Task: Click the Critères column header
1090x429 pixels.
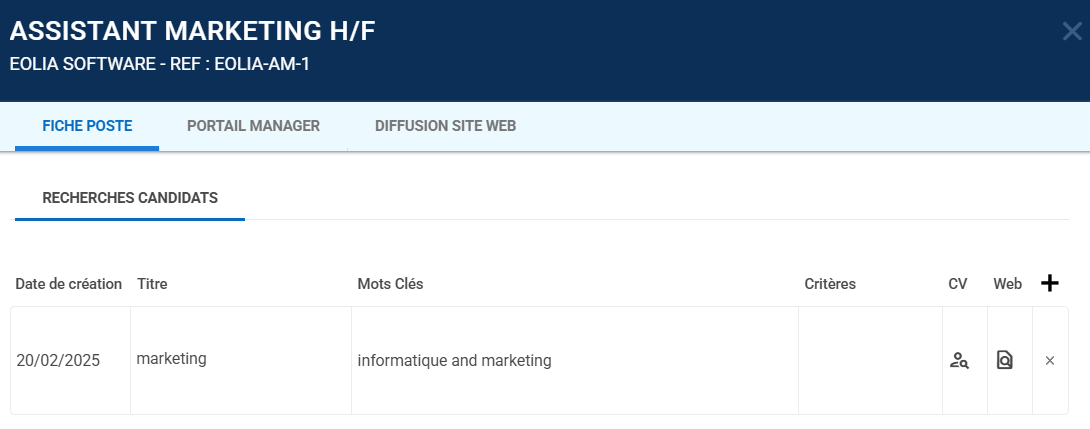Action: click(x=830, y=284)
